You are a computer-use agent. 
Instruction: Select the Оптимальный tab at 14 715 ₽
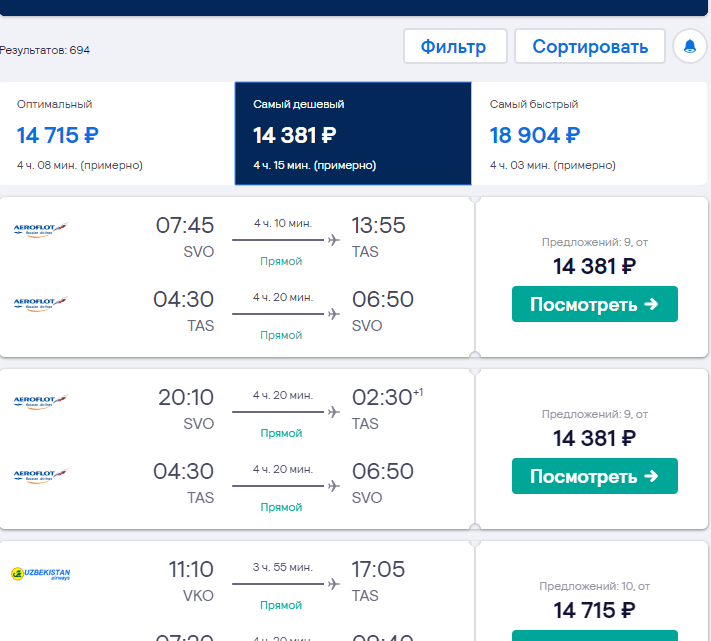pyautogui.click(x=116, y=134)
